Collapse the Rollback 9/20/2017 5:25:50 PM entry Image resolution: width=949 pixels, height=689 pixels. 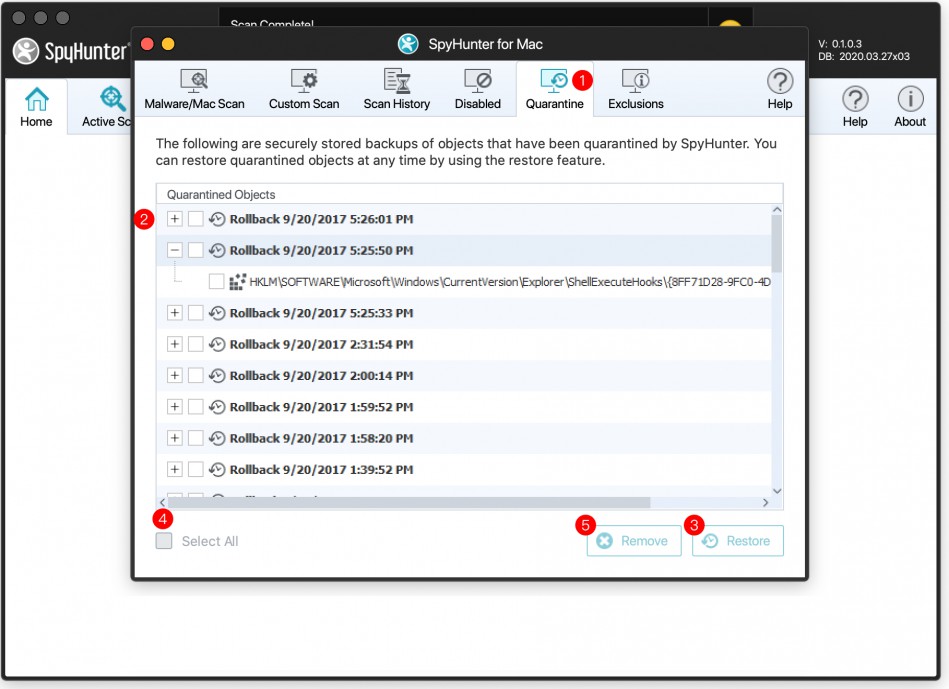point(174,250)
